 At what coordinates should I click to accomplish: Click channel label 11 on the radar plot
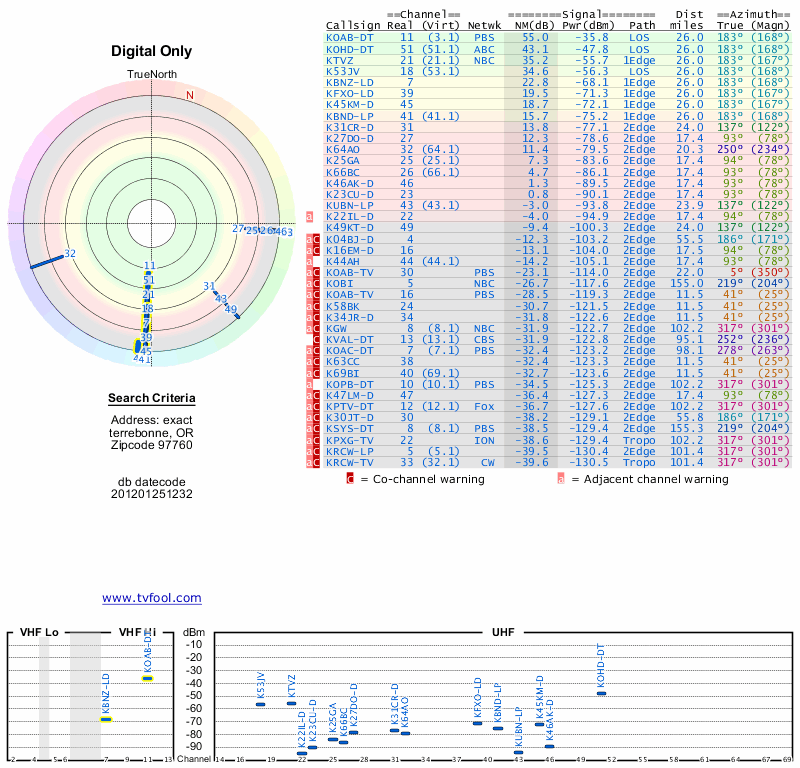(149, 265)
